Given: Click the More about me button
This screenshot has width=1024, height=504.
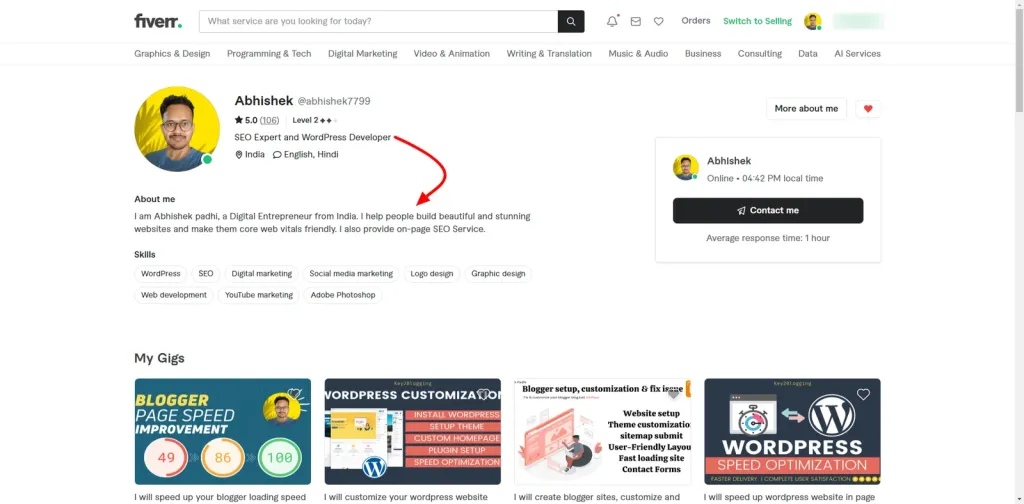Looking at the screenshot, I should [x=806, y=108].
